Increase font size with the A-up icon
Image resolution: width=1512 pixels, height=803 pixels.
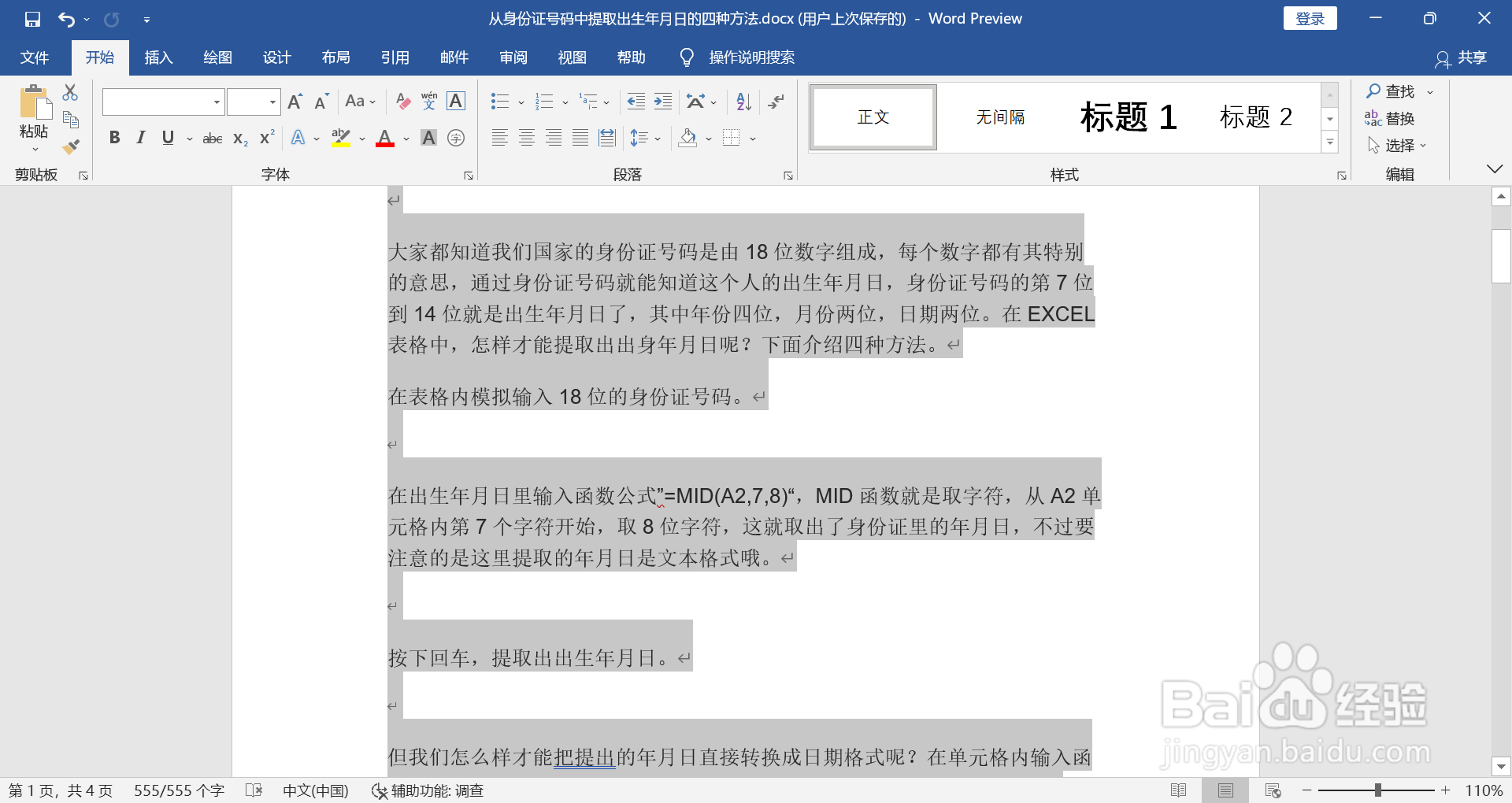coord(295,102)
